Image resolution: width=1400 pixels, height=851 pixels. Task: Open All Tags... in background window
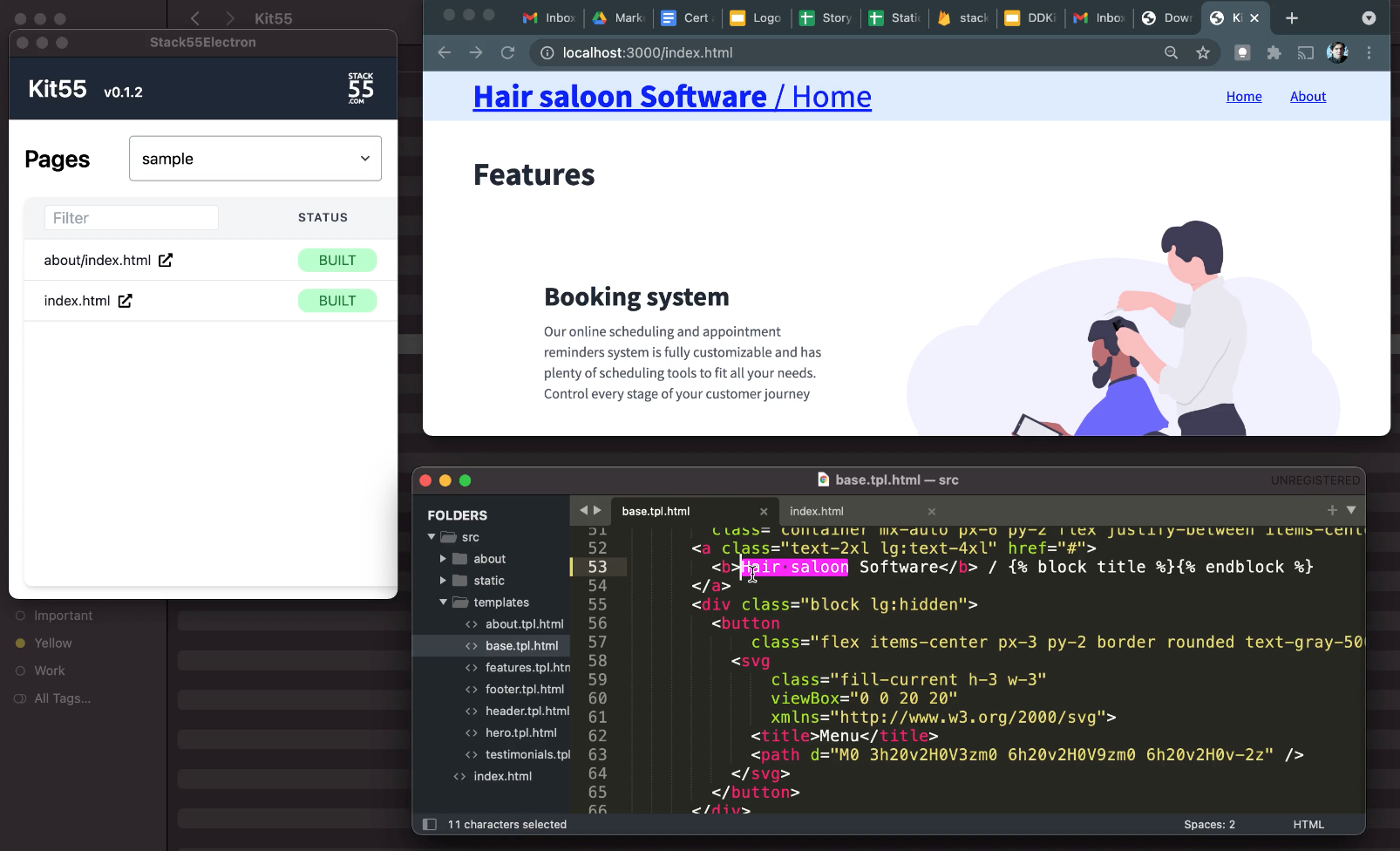(62, 698)
